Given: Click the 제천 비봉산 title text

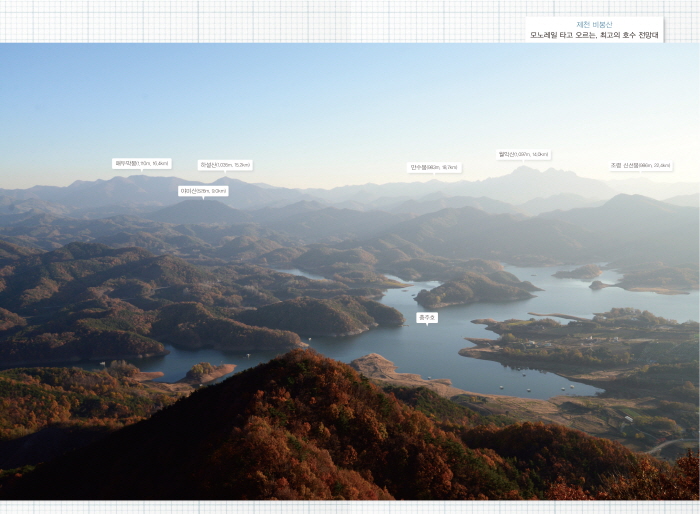Looking at the screenshot, I should tap(594, 24).
